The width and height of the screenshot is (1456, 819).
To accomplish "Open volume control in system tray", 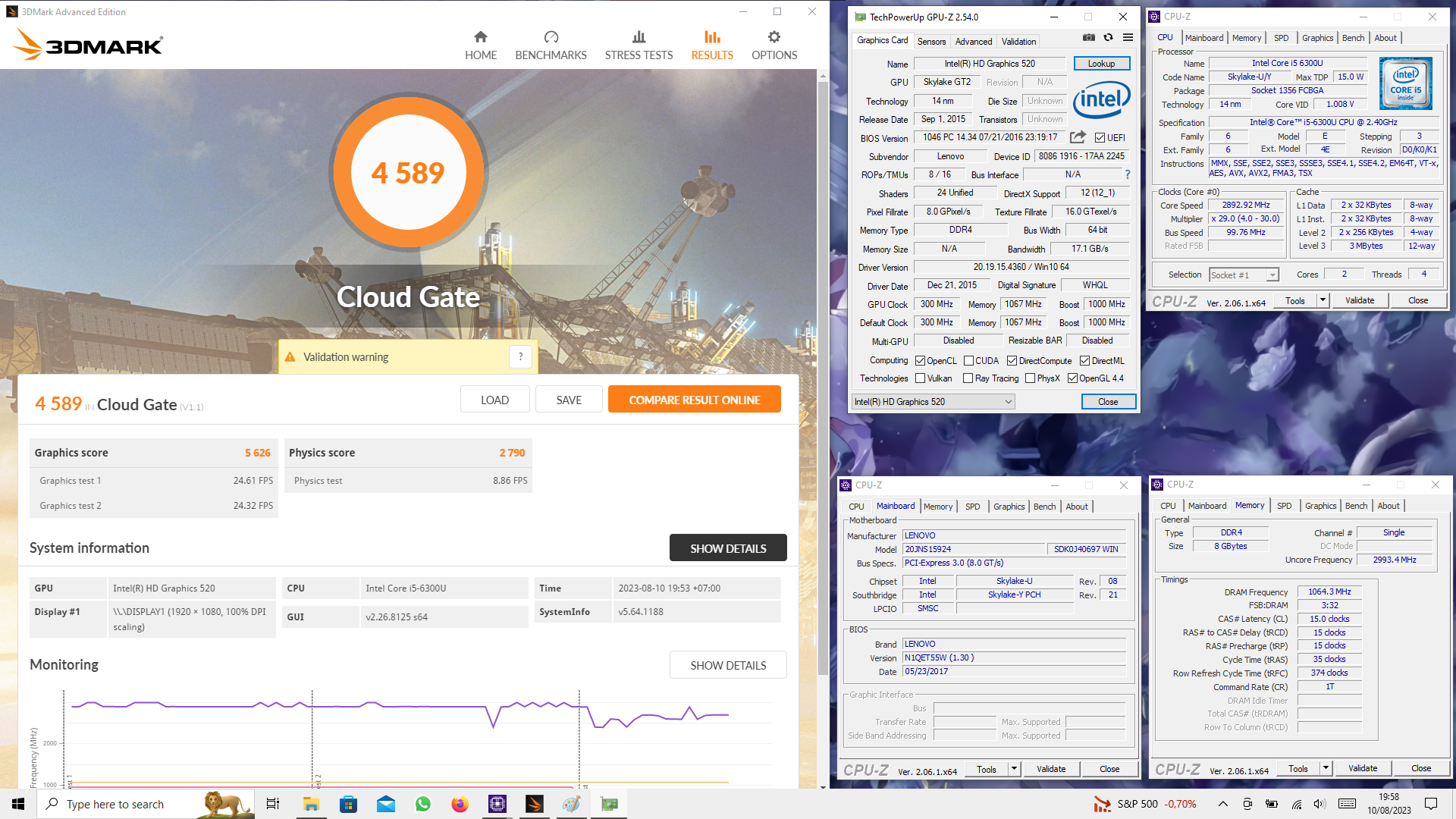I will click(1319, 804).
